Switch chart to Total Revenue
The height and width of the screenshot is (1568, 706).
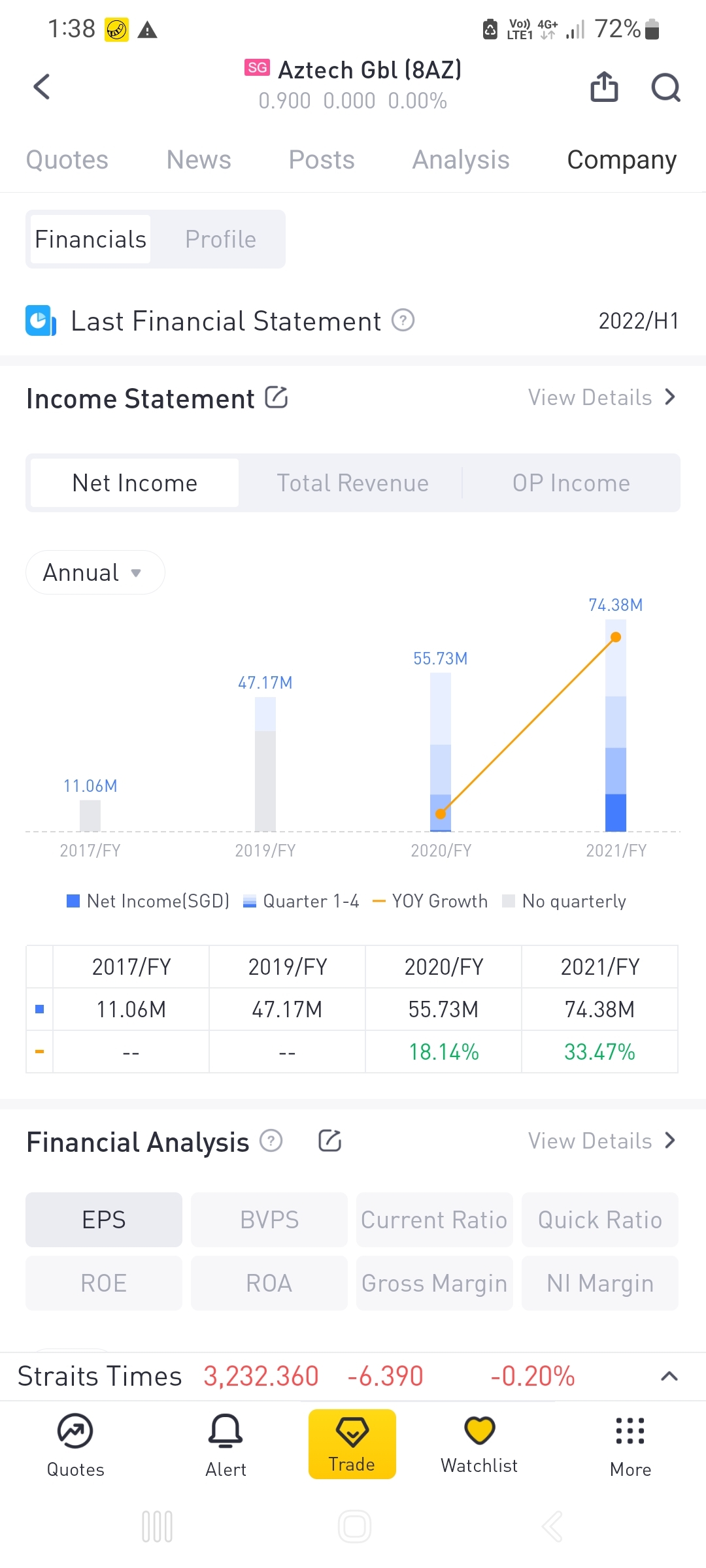(x=352, y=483)
